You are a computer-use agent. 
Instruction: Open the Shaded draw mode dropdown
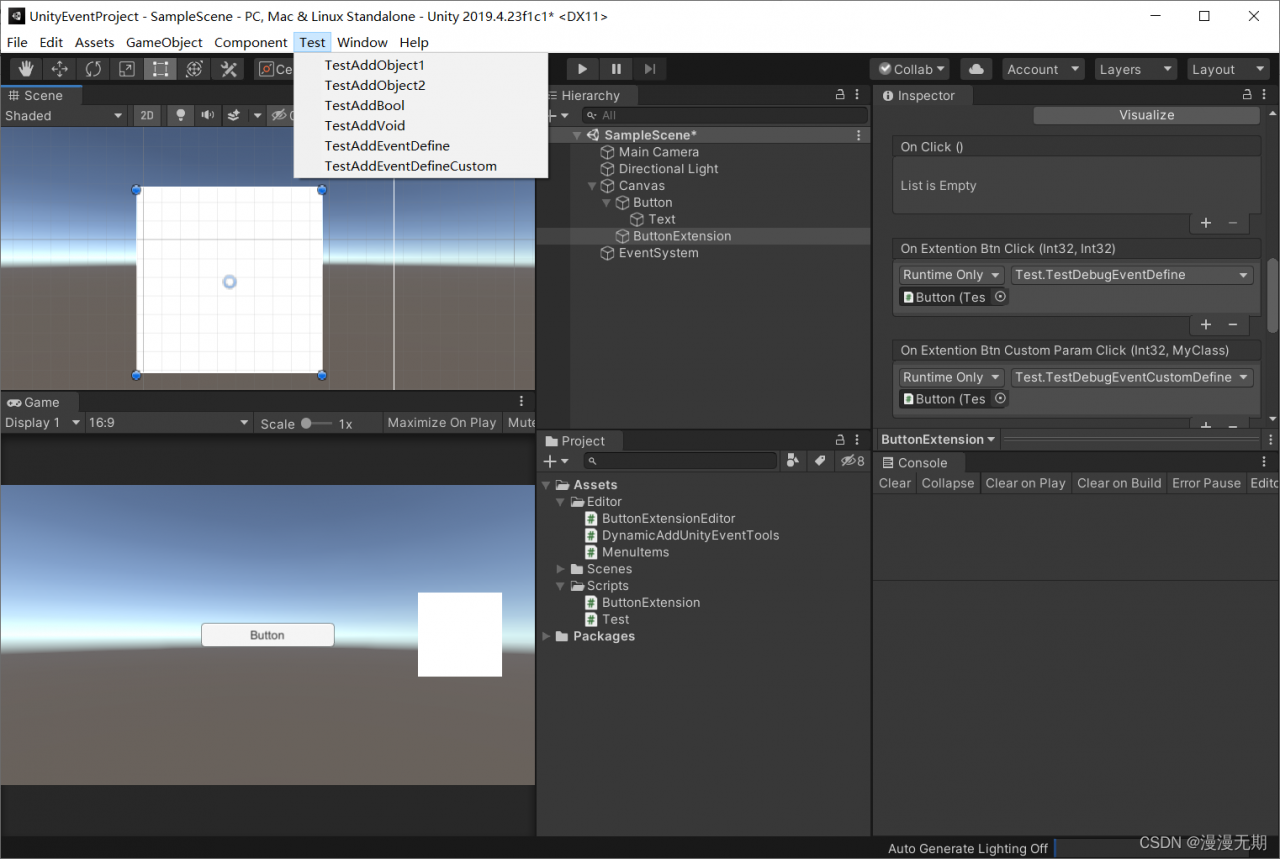point(65,115)
